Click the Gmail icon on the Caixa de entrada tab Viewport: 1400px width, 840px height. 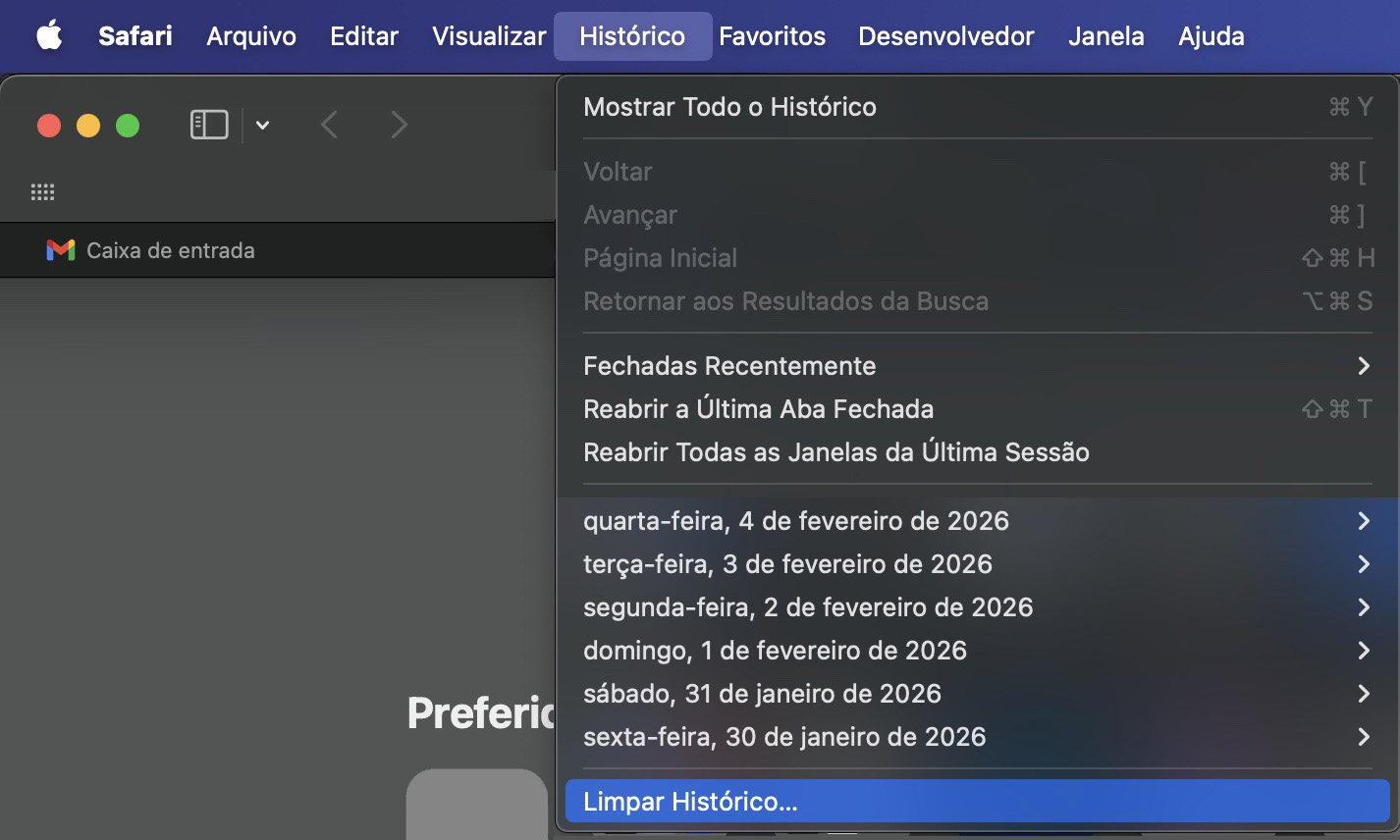[60, 250]
